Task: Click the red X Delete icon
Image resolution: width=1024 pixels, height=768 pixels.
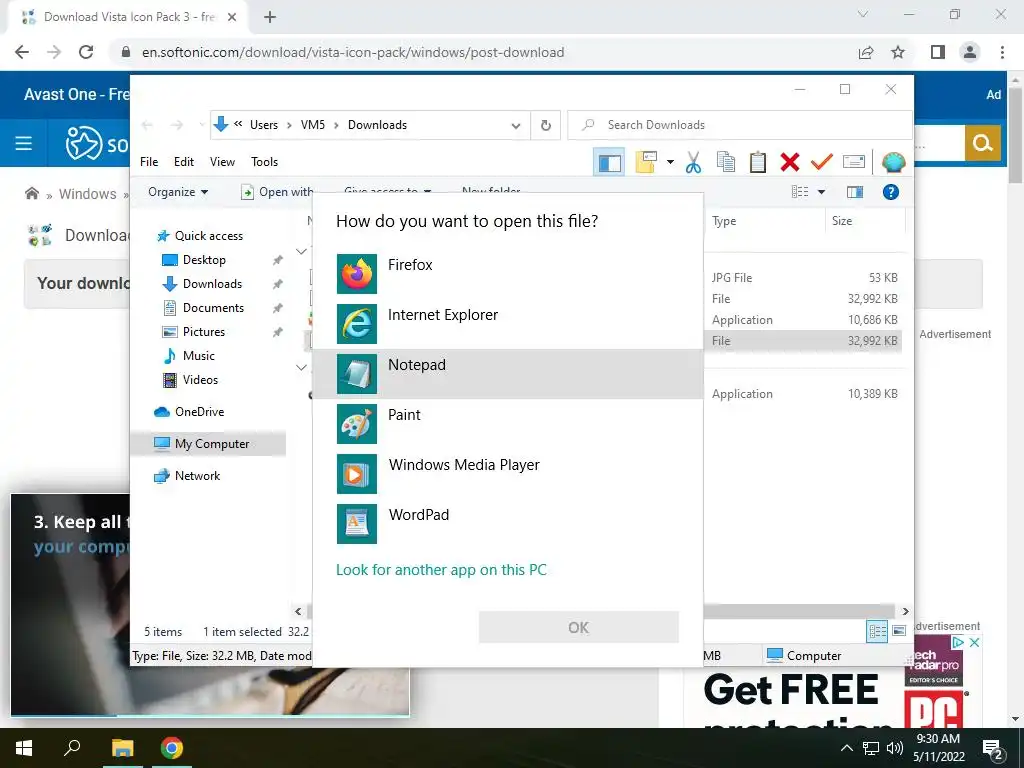Action: (790, 162)
